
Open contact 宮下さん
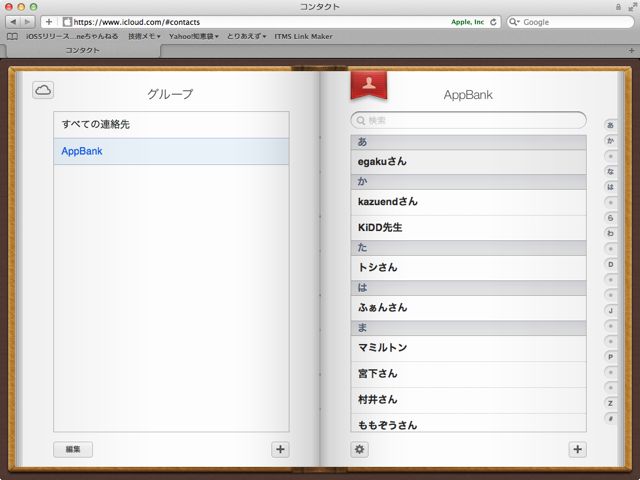(x=469, y=374)
